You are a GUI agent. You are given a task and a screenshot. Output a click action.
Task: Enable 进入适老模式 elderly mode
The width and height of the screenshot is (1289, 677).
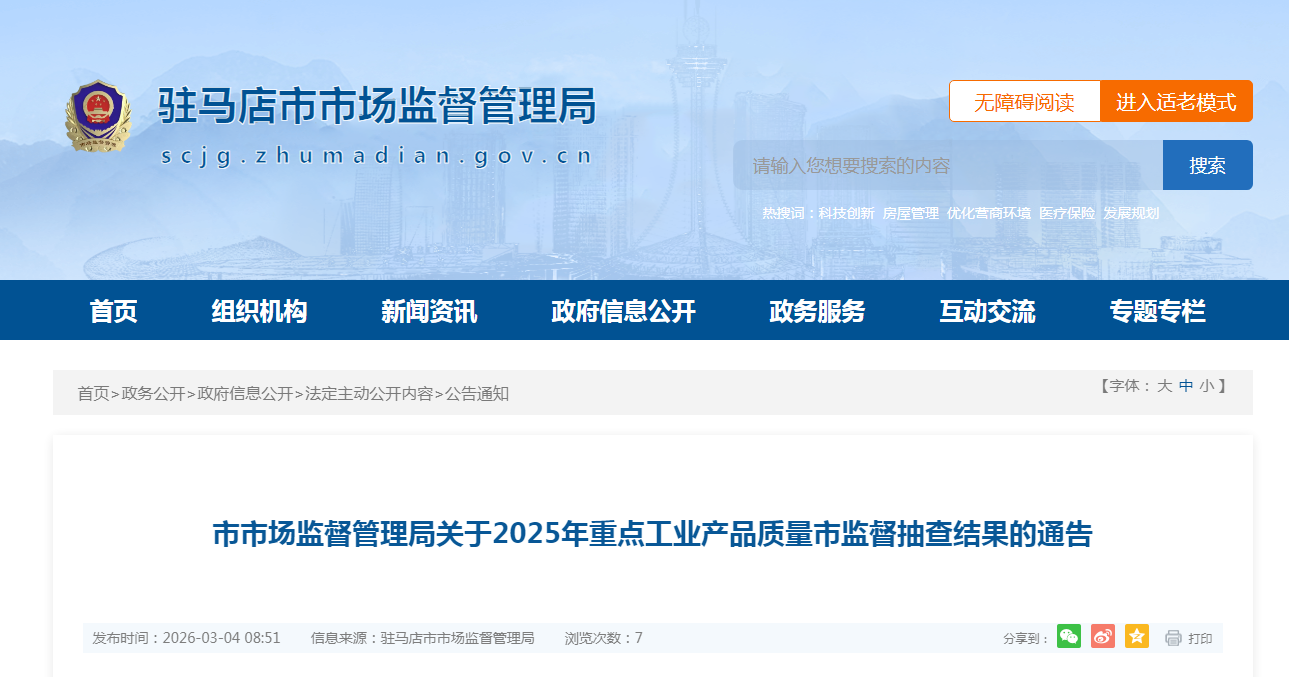(1176, 101)
